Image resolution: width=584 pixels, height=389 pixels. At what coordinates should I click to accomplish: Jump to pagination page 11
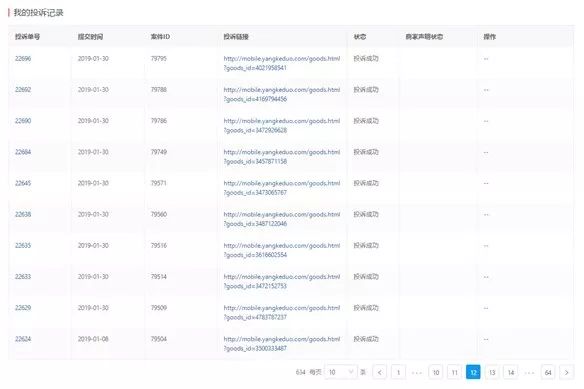click(454, 372)
